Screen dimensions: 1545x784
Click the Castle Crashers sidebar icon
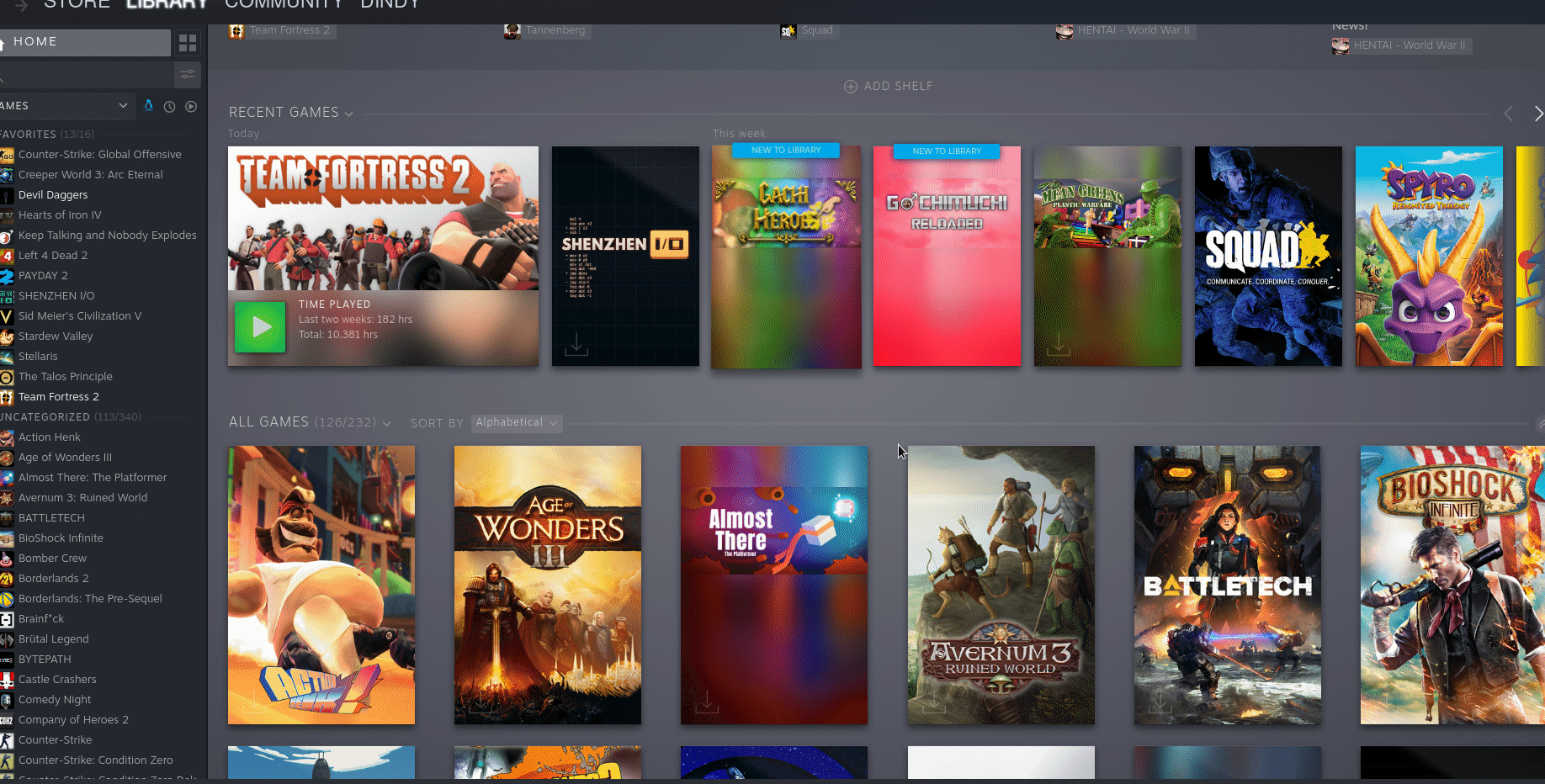[7, 680]
